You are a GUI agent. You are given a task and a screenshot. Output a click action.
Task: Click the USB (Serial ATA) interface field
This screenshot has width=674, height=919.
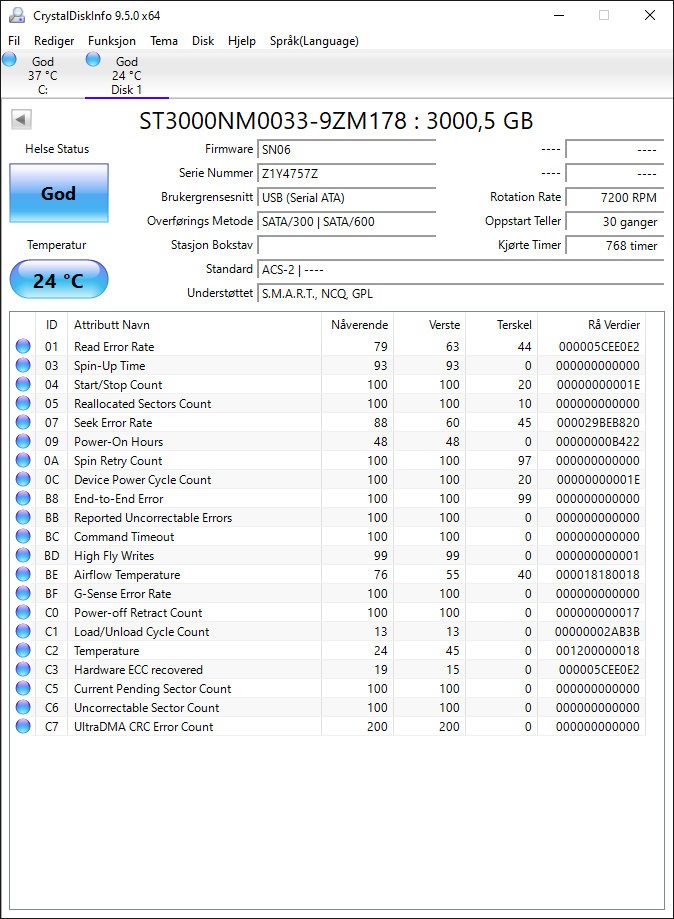click(346, 198)
